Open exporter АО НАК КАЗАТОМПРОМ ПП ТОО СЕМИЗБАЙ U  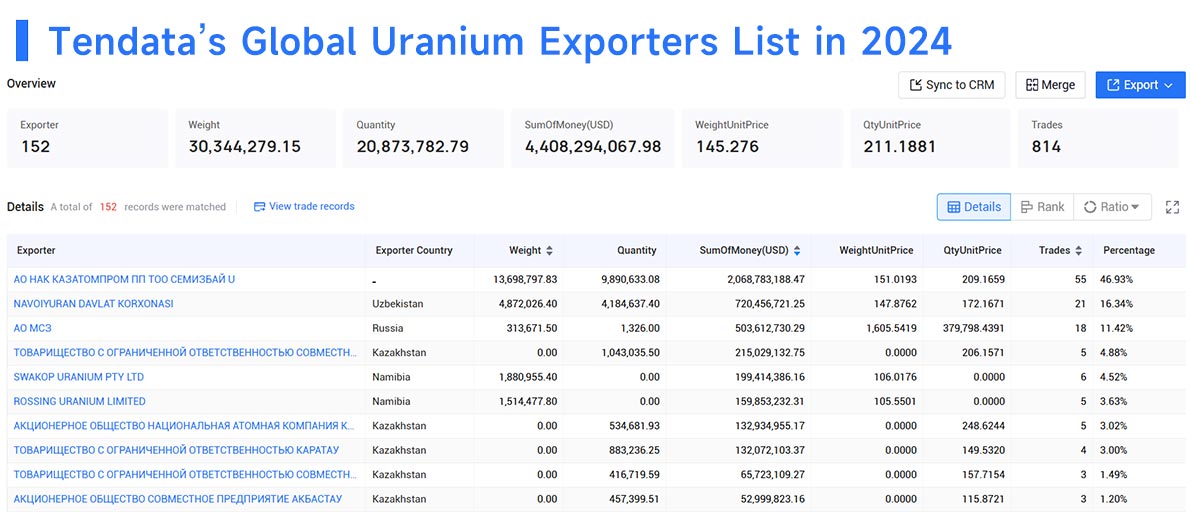[124, 279]
